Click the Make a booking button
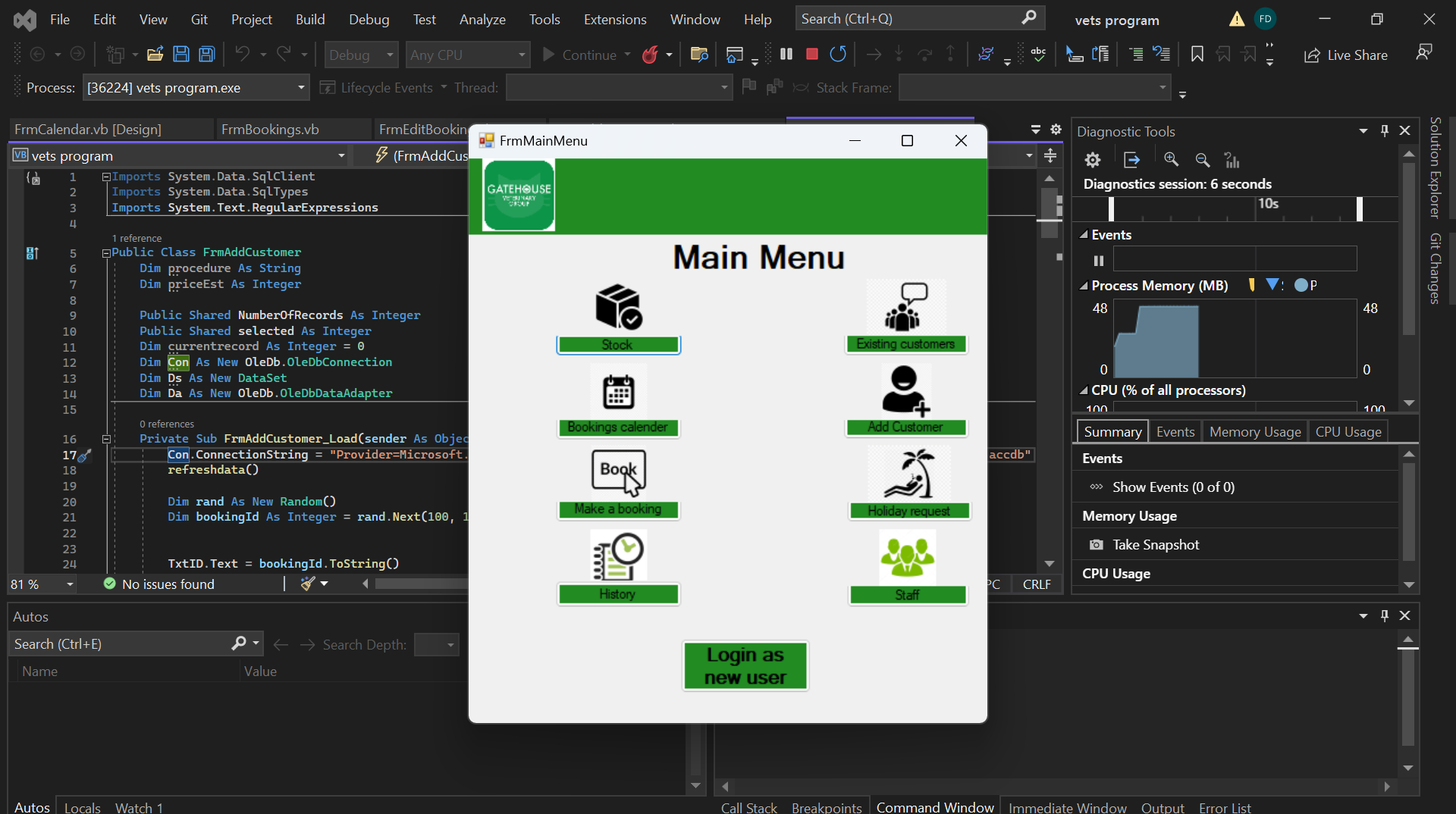Screen dimensions: 1456x814 point(618,509)
